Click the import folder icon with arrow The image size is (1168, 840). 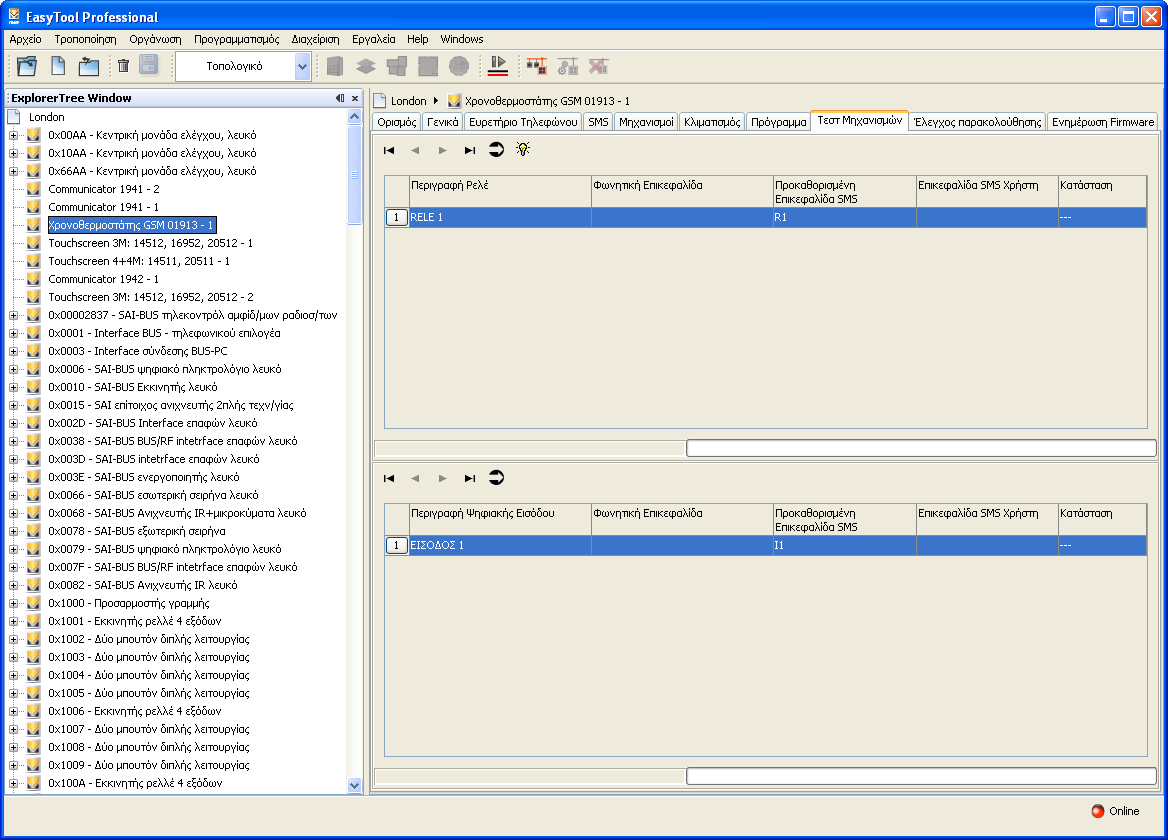click(x=89, y=66)
